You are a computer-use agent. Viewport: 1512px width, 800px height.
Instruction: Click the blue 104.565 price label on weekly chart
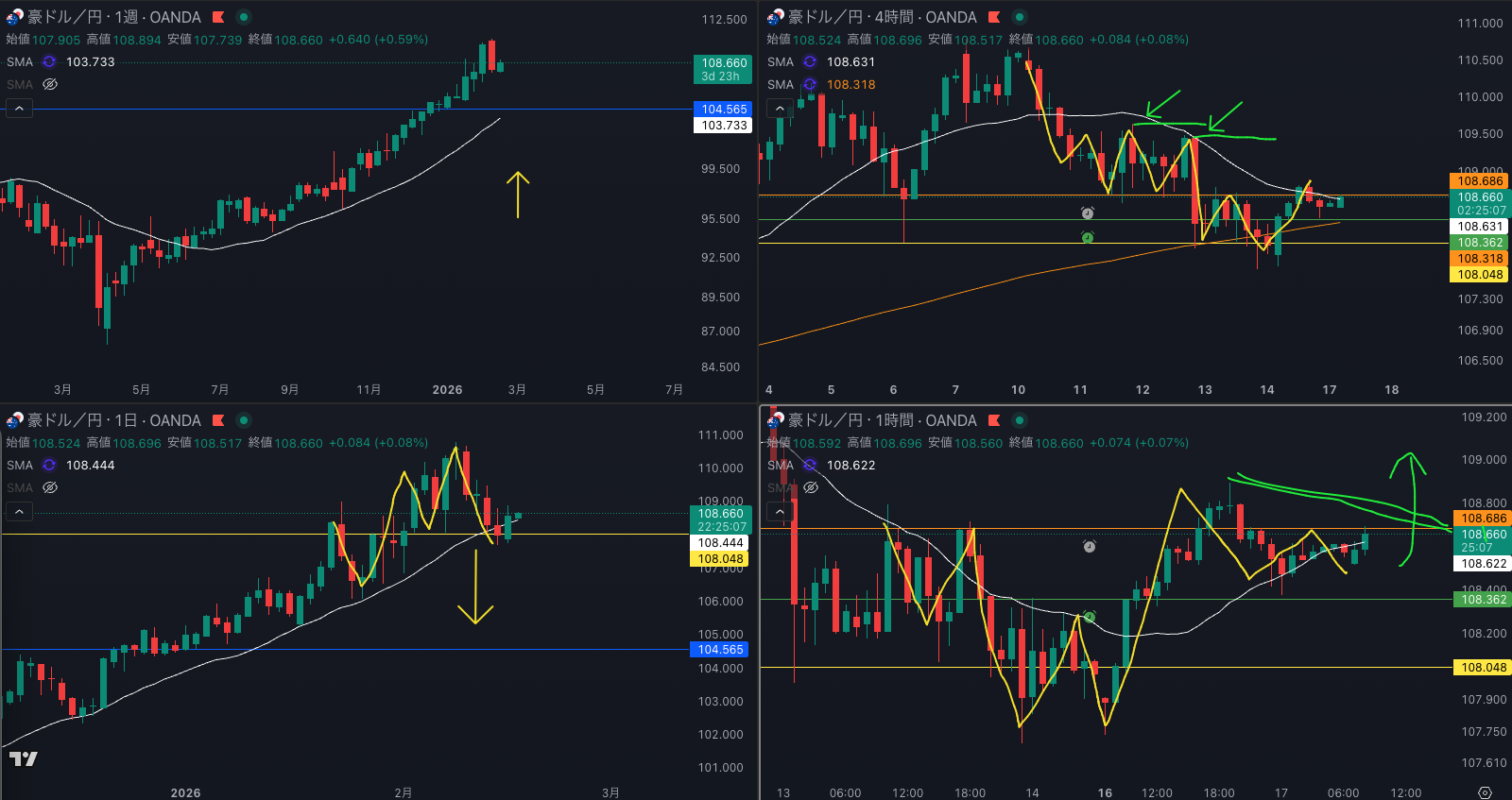(723, 110)
